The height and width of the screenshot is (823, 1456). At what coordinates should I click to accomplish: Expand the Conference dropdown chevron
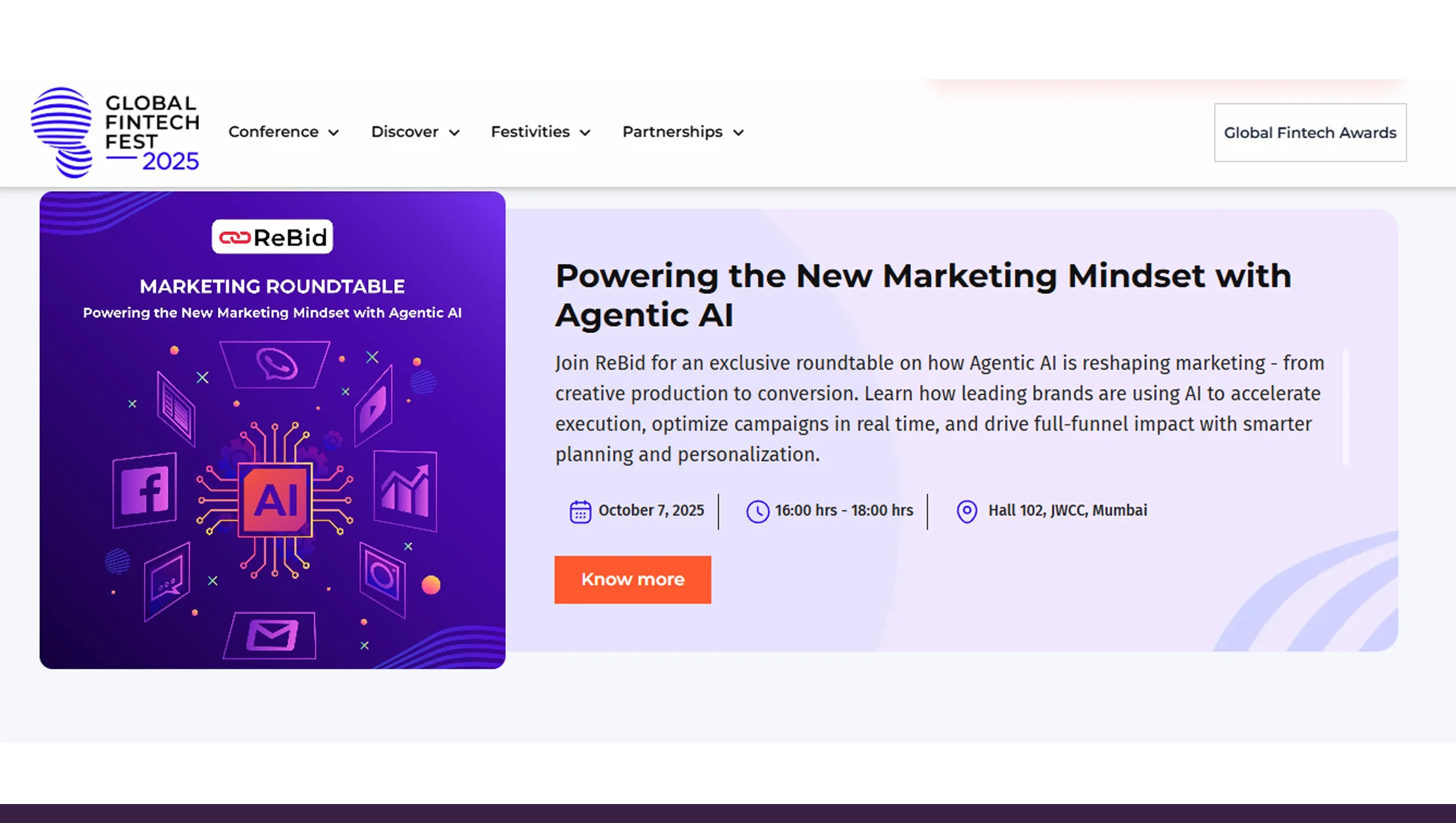pyautogui.click(x=334, y=133)
